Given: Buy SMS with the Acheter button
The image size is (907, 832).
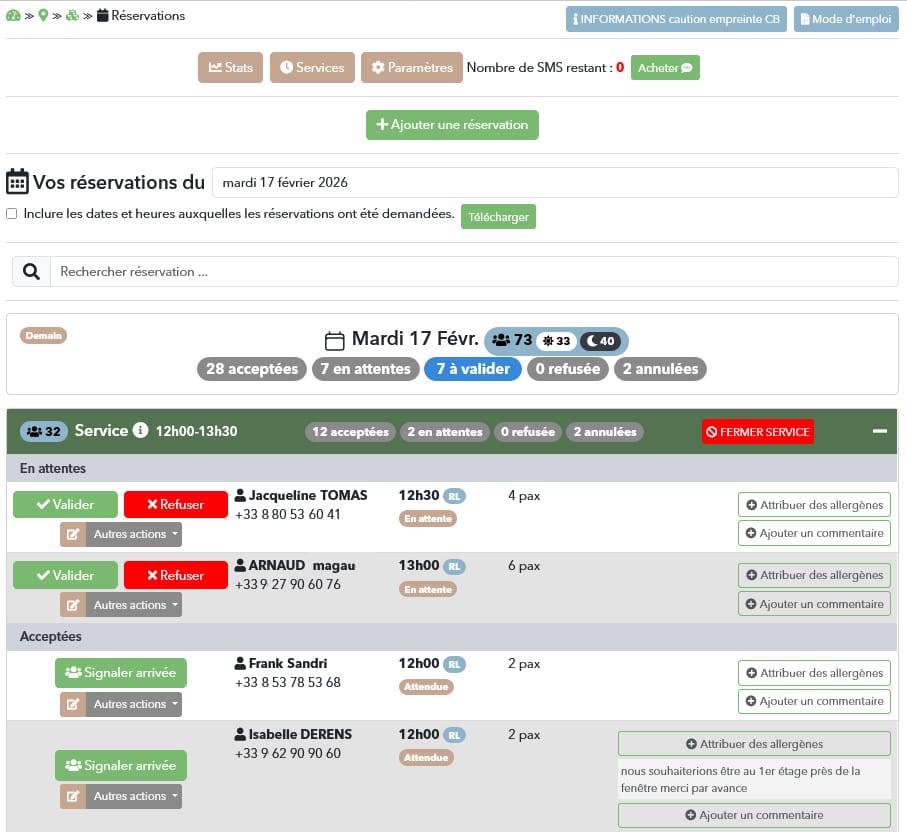Looking at the screenshot, I should [665, 68].
